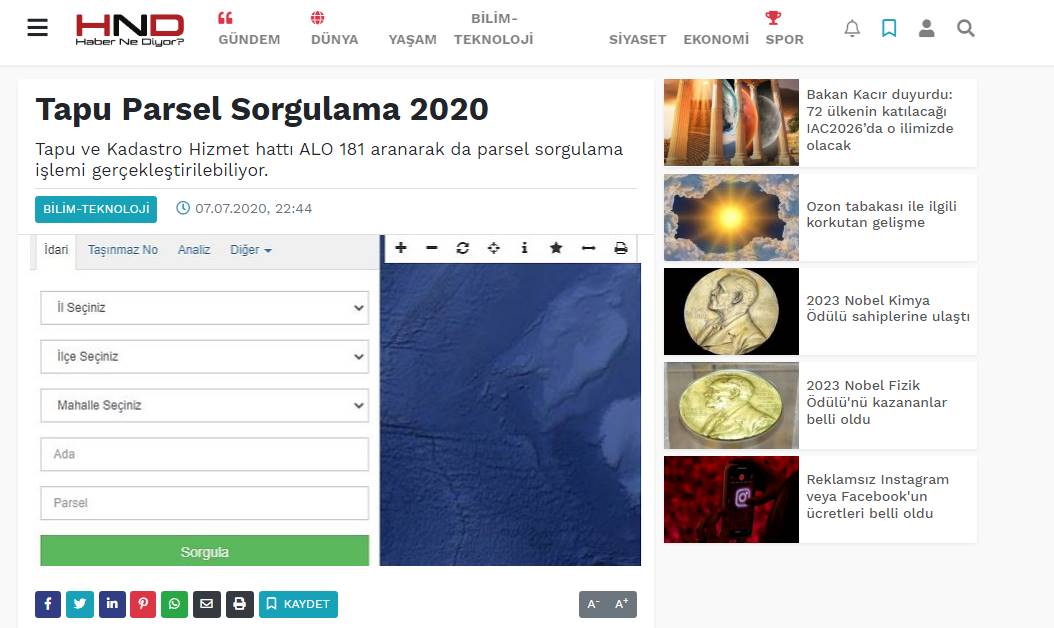Click the green Sorgula button
The image size is (1054, 628).
204,552
